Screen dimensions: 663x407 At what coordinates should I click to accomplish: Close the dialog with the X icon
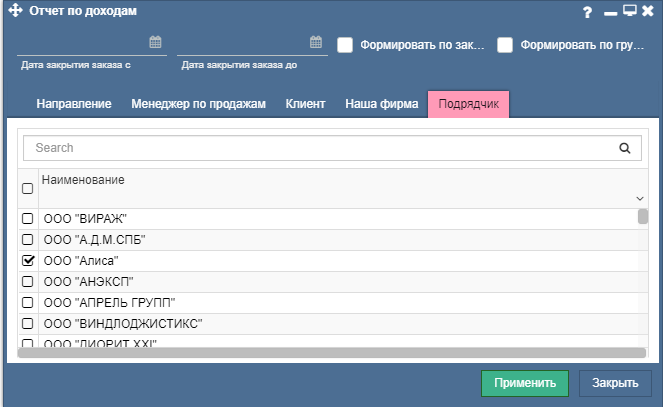(x=648, y=12)
